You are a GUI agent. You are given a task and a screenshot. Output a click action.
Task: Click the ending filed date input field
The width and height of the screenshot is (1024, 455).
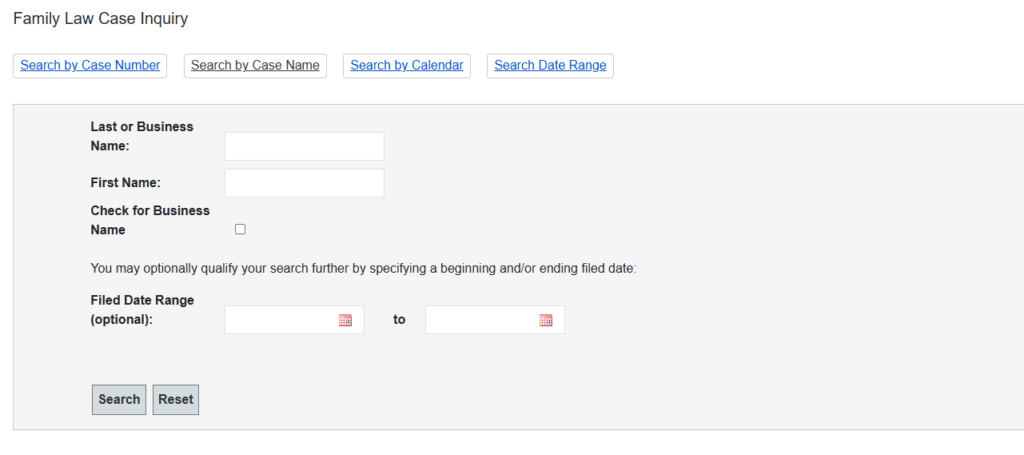pos(482,320)
